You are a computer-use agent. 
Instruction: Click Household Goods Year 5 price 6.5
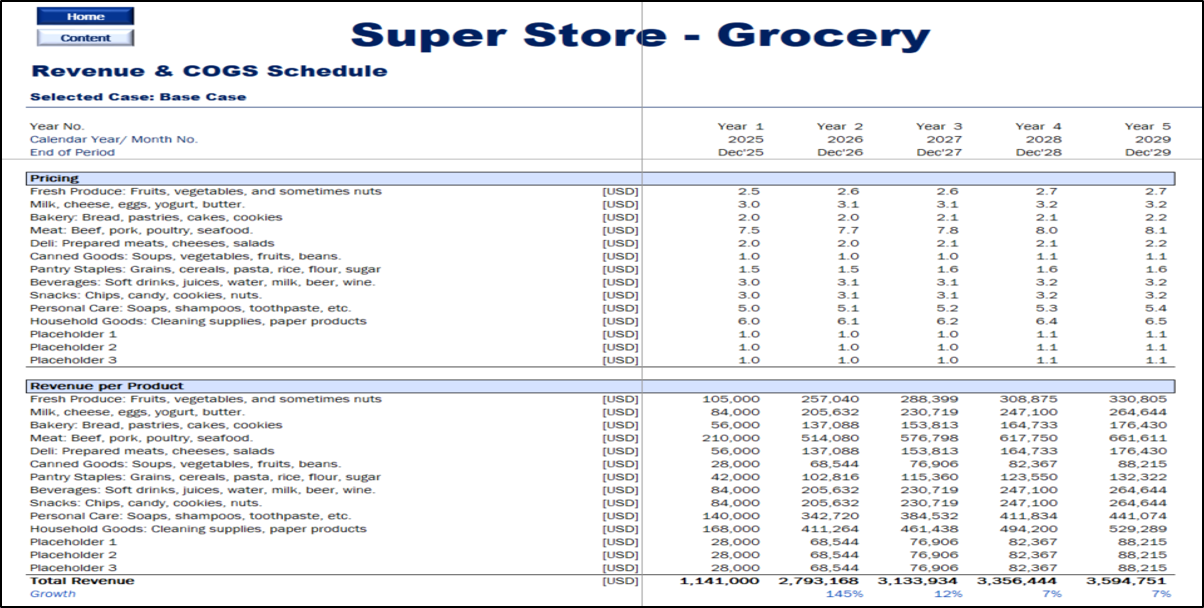point(1155,321)
